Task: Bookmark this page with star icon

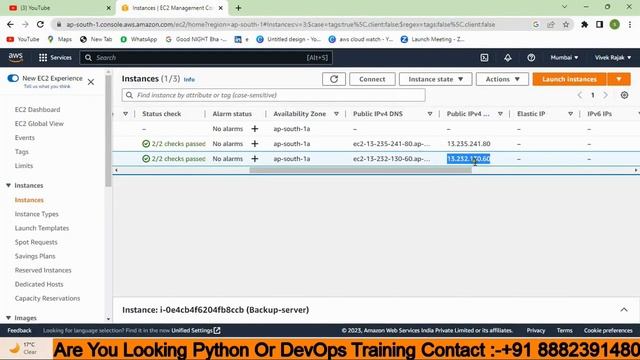Action: [x=566, y=24]
